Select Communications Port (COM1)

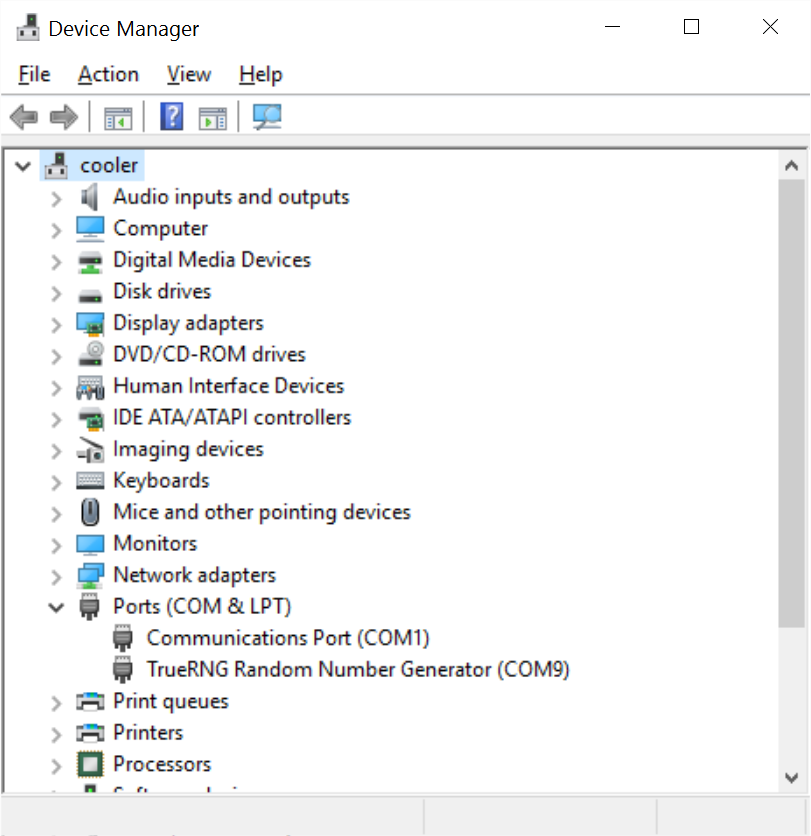click(x=288, y=637)
